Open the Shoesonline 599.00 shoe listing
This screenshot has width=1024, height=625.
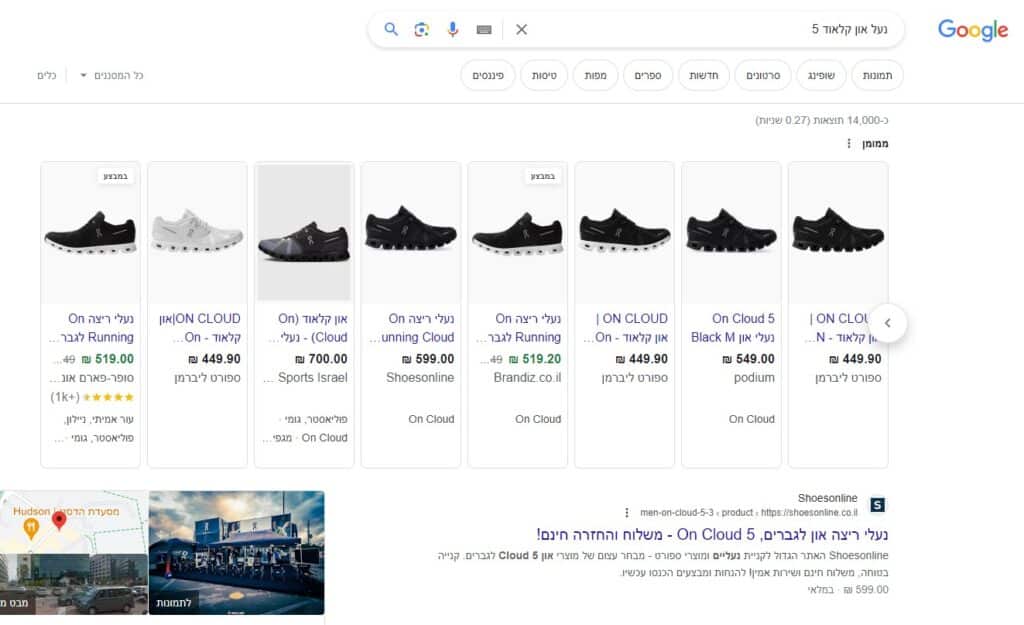coord(411,327)
